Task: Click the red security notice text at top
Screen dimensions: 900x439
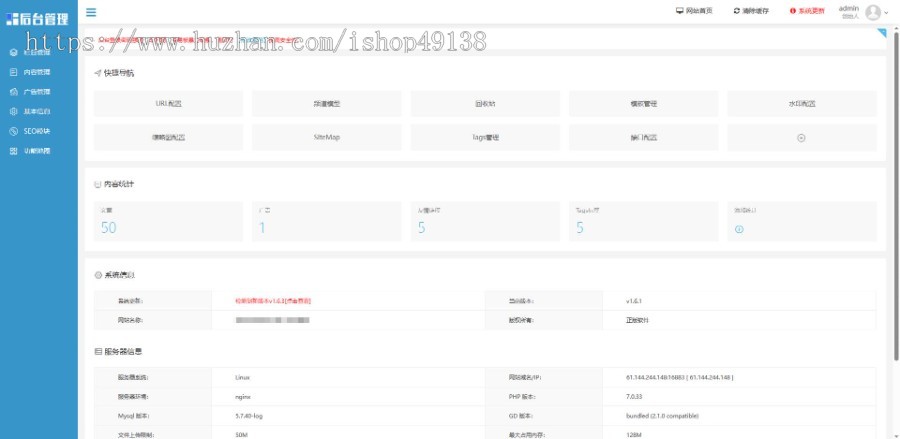Action: pos(199,40)
